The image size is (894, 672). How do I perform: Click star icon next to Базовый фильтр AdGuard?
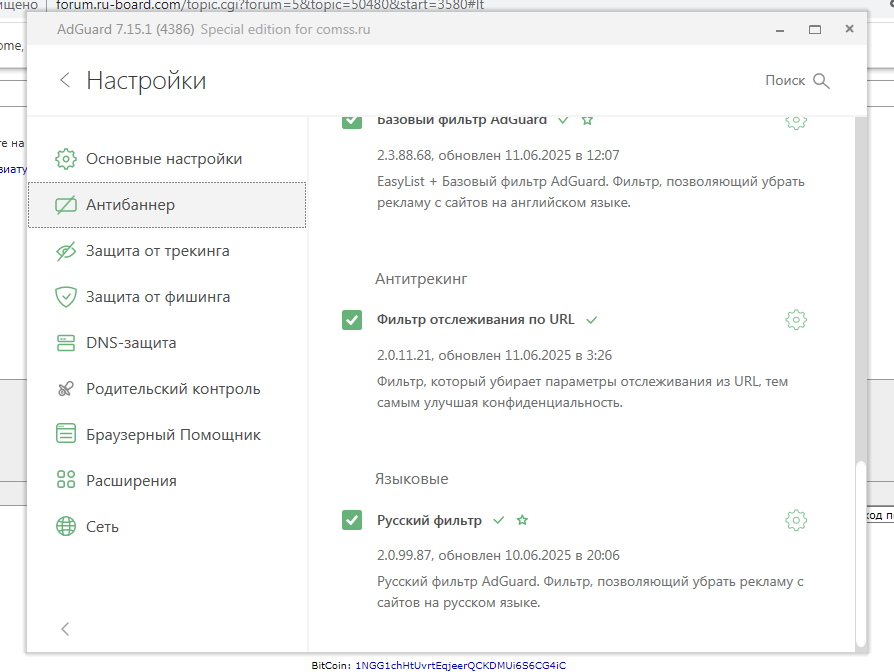click(x=587, y=120)
